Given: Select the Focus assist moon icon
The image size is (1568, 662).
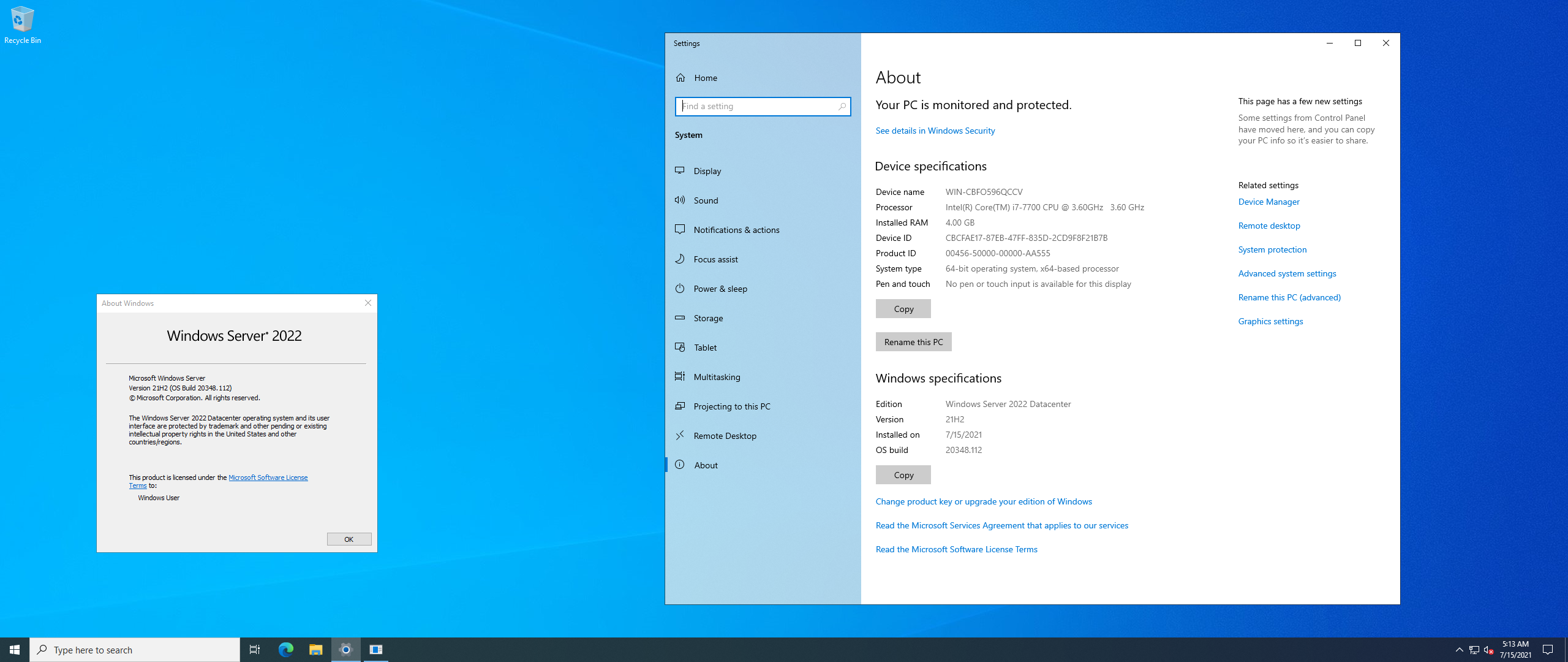Looking at the screenshot, I should [680, 259].
